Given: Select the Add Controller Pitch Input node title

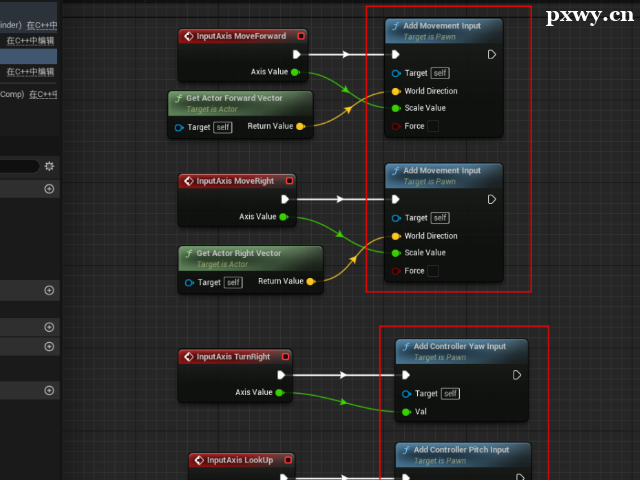Looking at the screenshot, I should 460,450.
